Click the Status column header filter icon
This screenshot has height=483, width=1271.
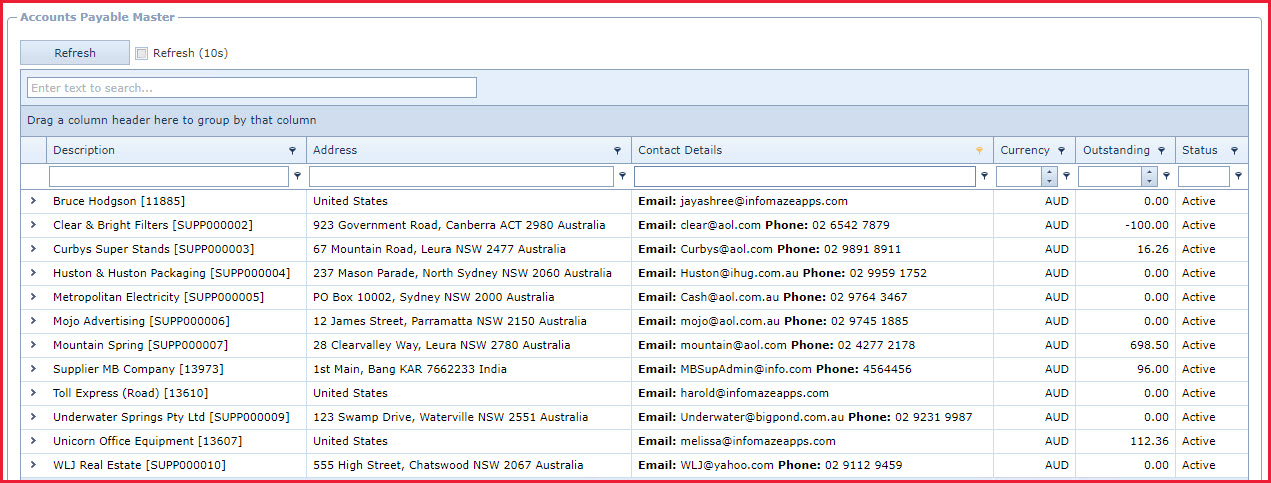pos(1234,151)
